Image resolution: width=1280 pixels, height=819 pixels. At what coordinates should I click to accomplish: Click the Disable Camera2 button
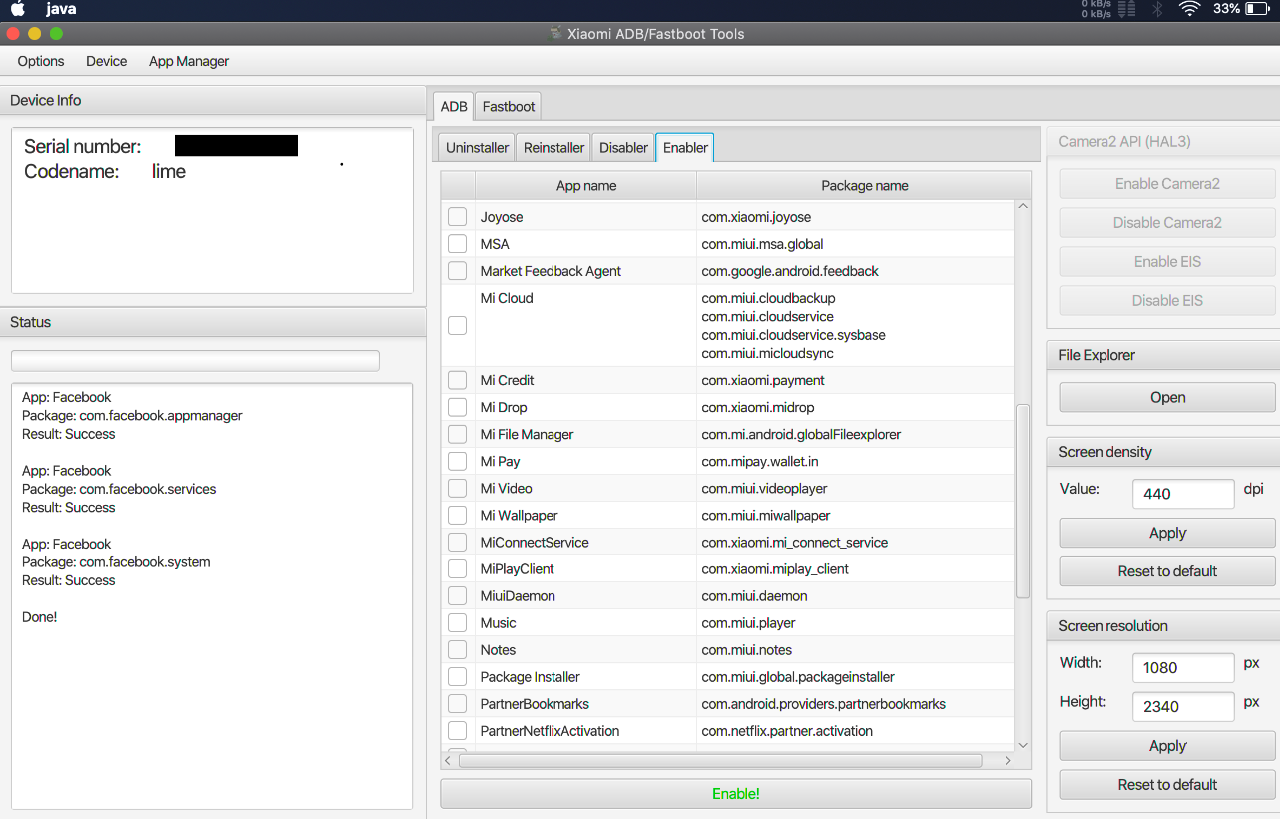click(1167, 223)
